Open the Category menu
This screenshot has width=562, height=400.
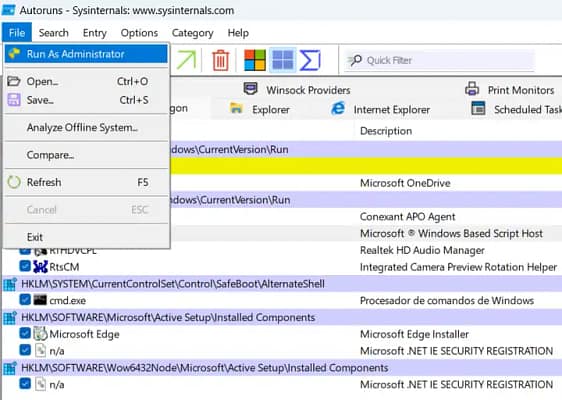(192, 33)
